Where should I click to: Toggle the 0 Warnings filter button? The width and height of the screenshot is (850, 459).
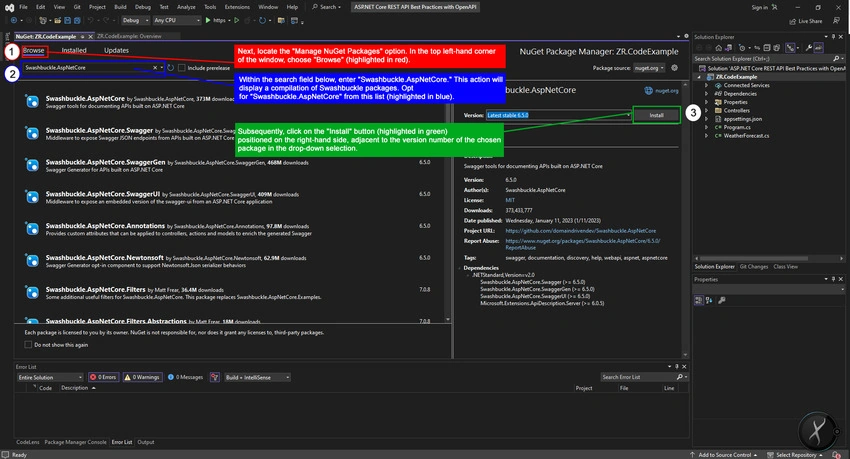click(142, 377)
